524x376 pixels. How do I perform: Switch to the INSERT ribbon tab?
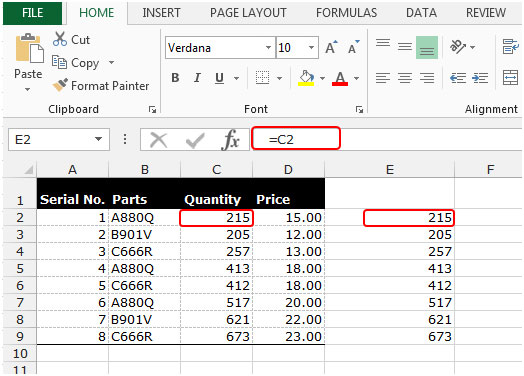point(161,13)
